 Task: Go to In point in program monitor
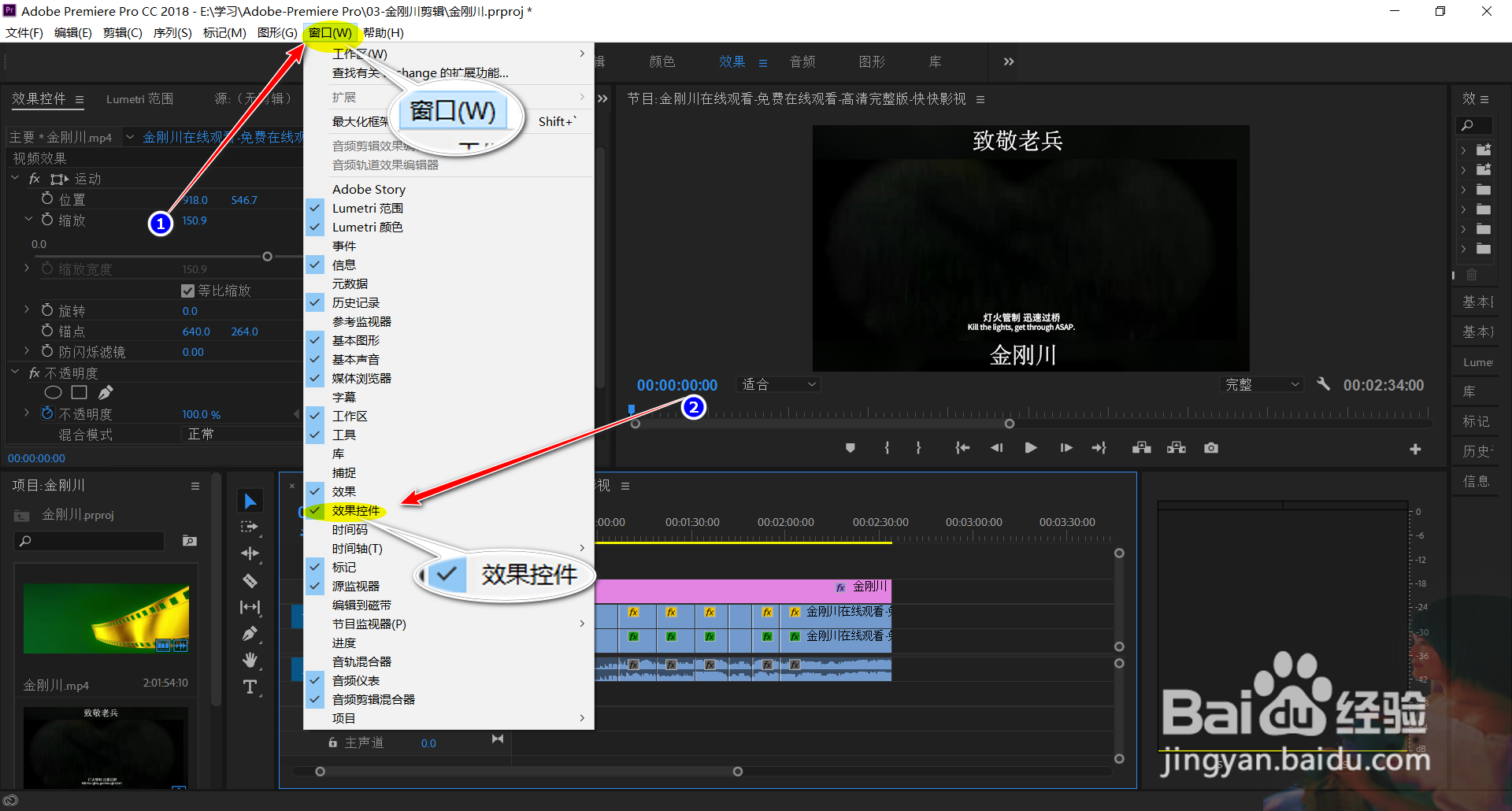pos(962,448)
